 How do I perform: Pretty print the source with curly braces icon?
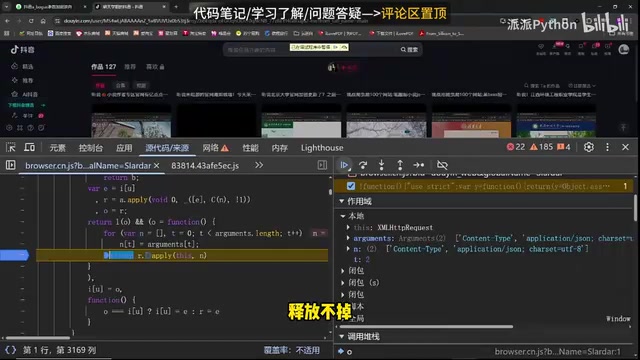11,350
